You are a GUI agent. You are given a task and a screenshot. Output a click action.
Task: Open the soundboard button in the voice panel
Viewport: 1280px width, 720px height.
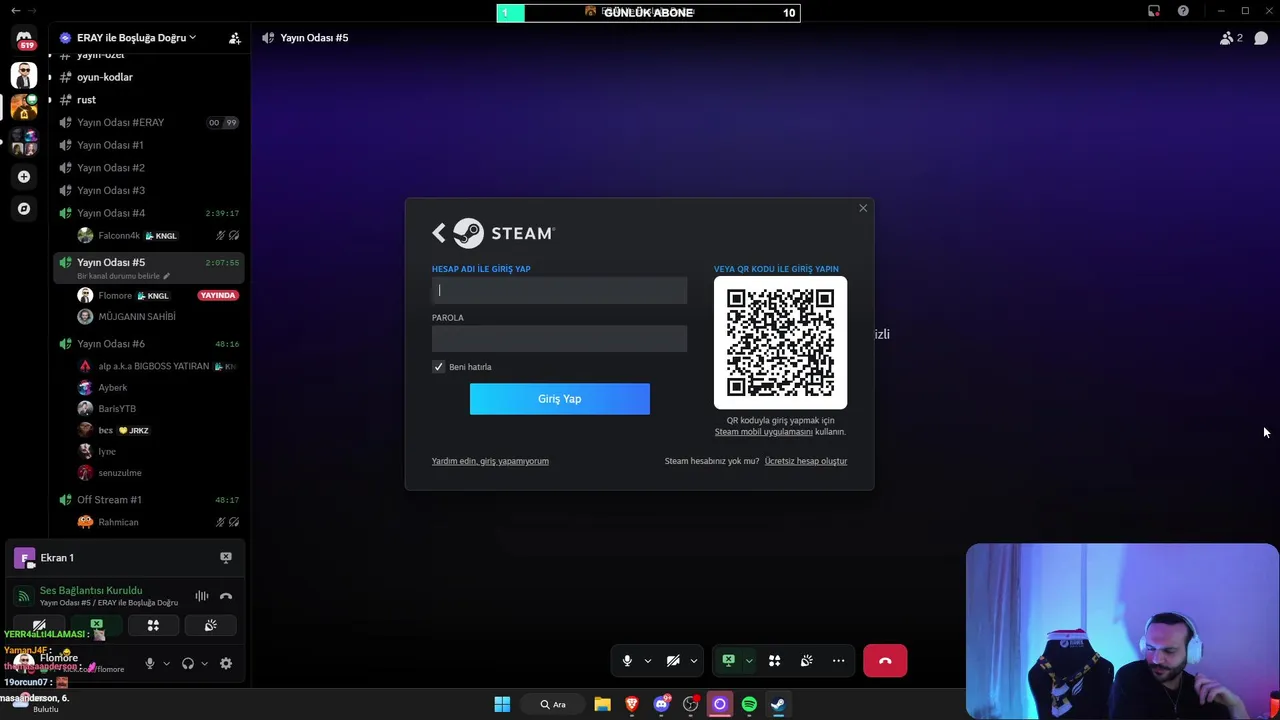(211, 626)
